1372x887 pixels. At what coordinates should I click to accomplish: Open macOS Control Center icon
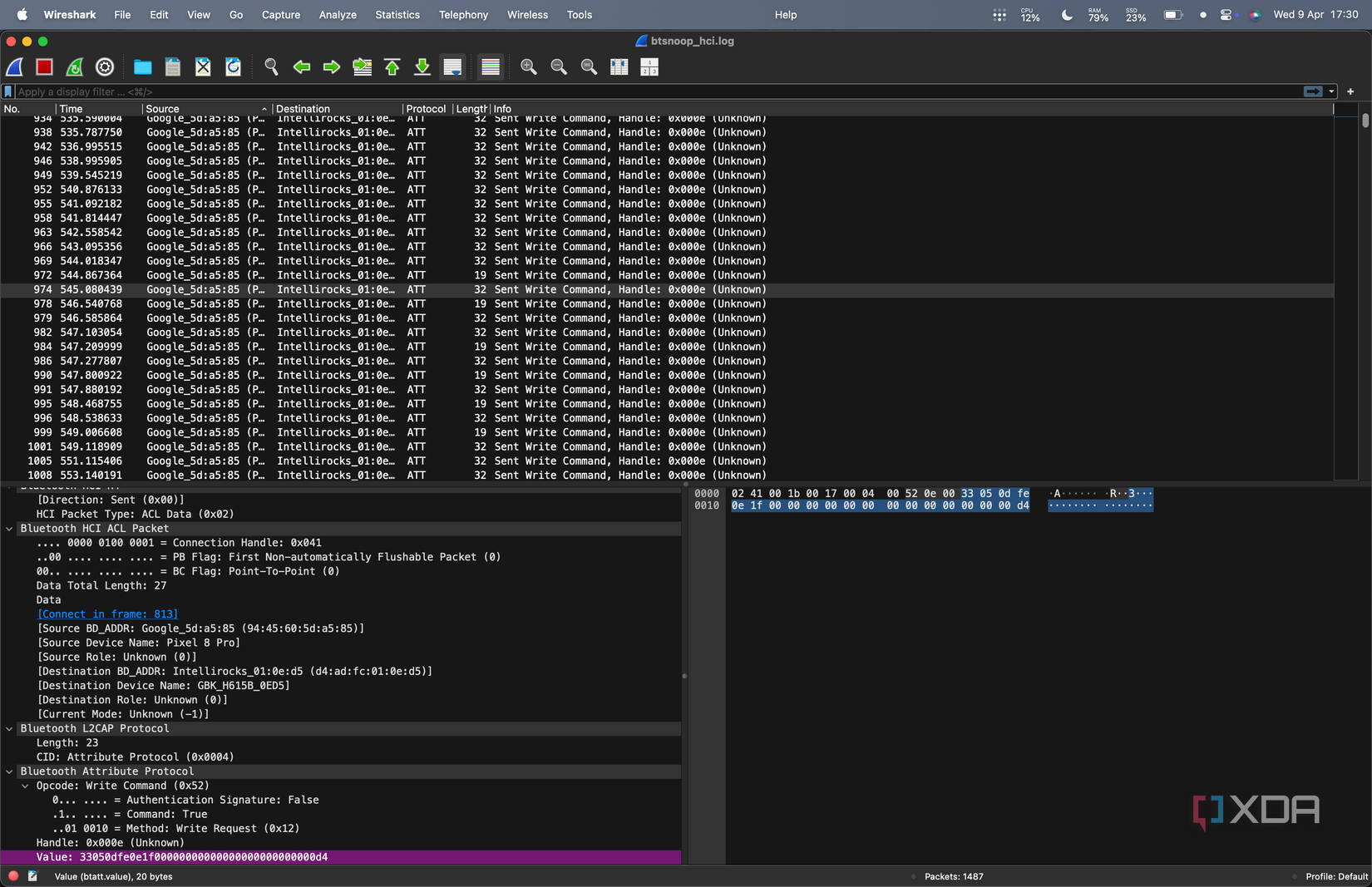[1226, 15]
